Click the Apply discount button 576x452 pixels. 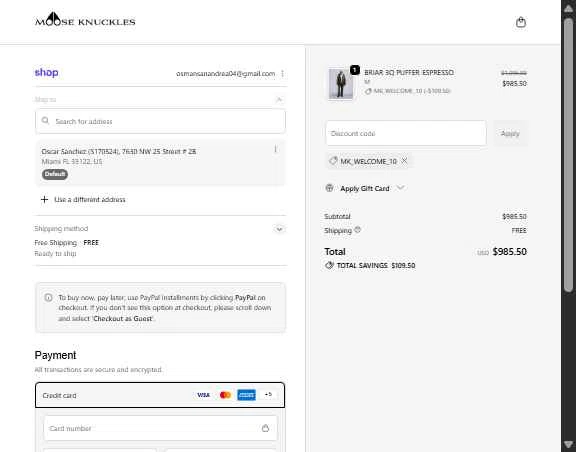(510, 133)
